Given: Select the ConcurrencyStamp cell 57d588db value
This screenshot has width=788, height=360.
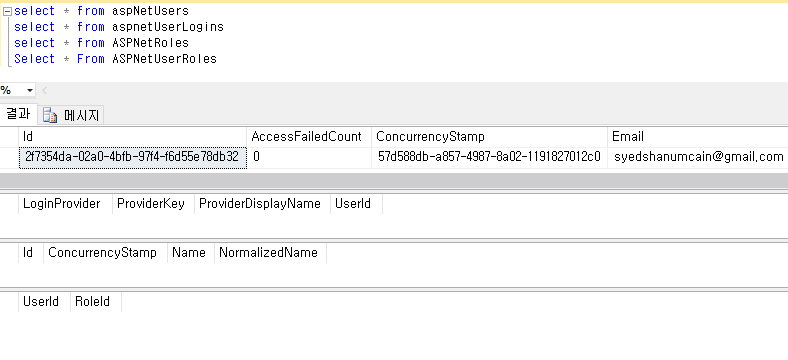Looking at the screenshot, I should point(489,157).
